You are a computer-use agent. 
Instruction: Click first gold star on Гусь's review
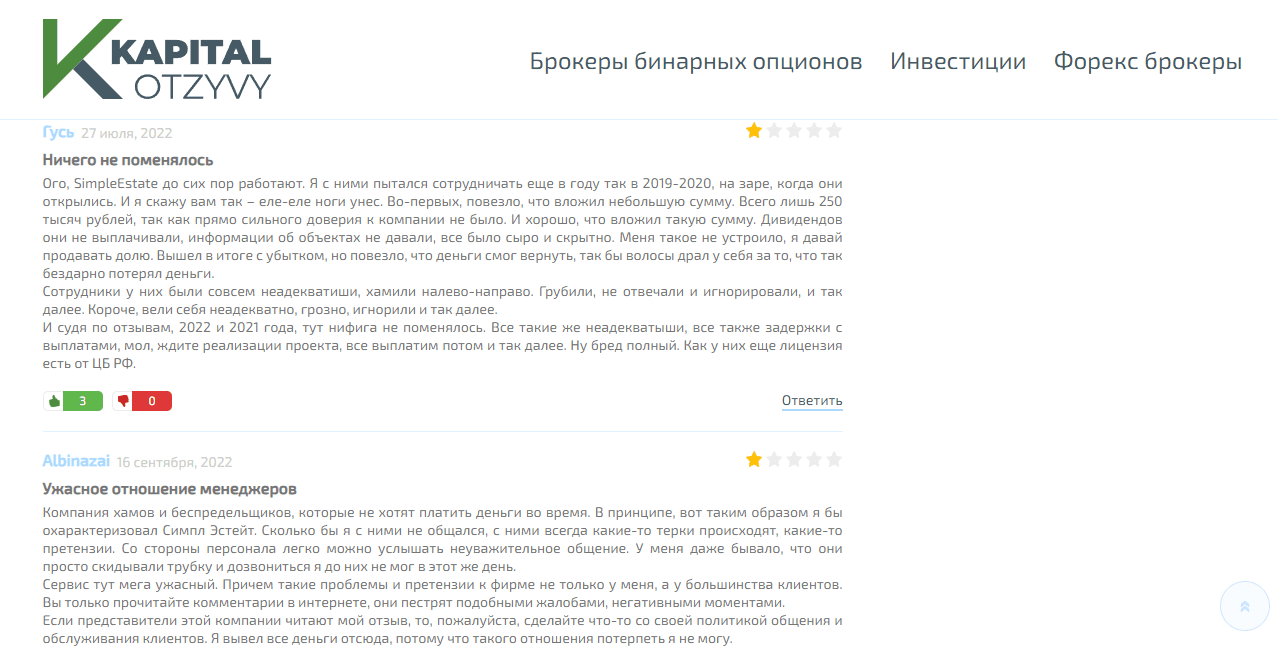pyautogui.click(x=754, y=130)
